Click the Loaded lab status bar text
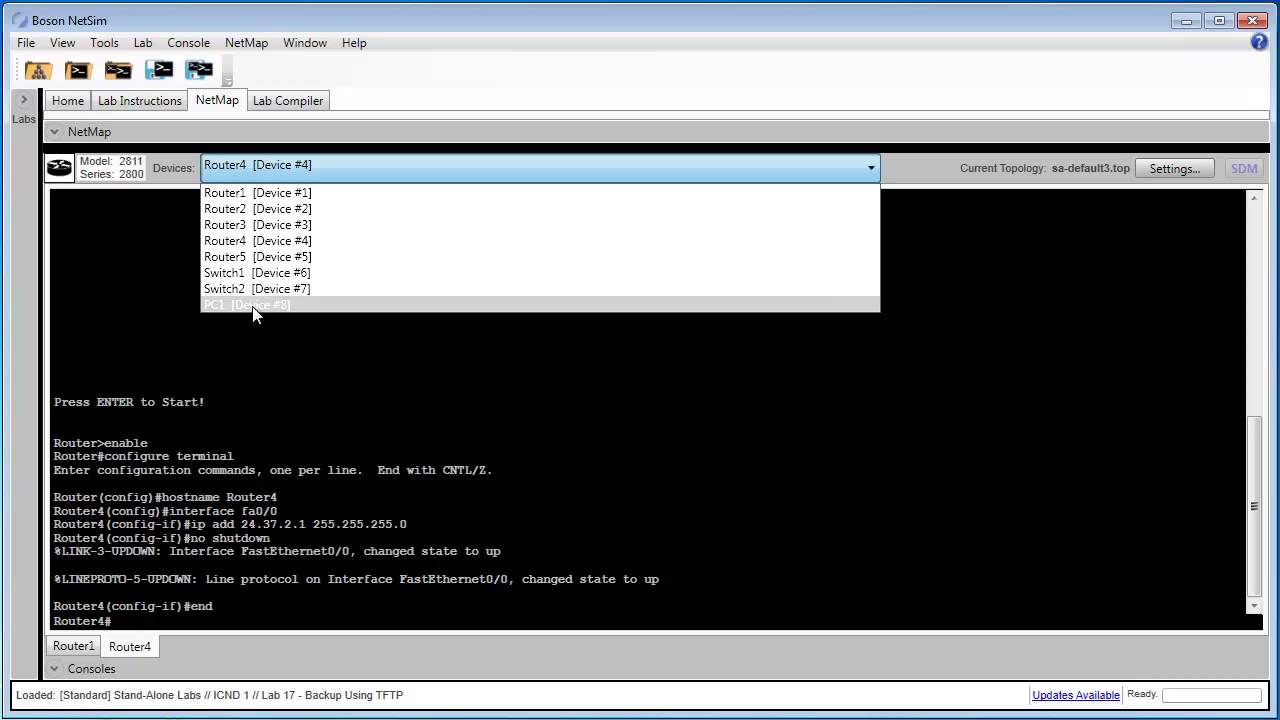The image size is (1280, 720). tap(209, 695)
